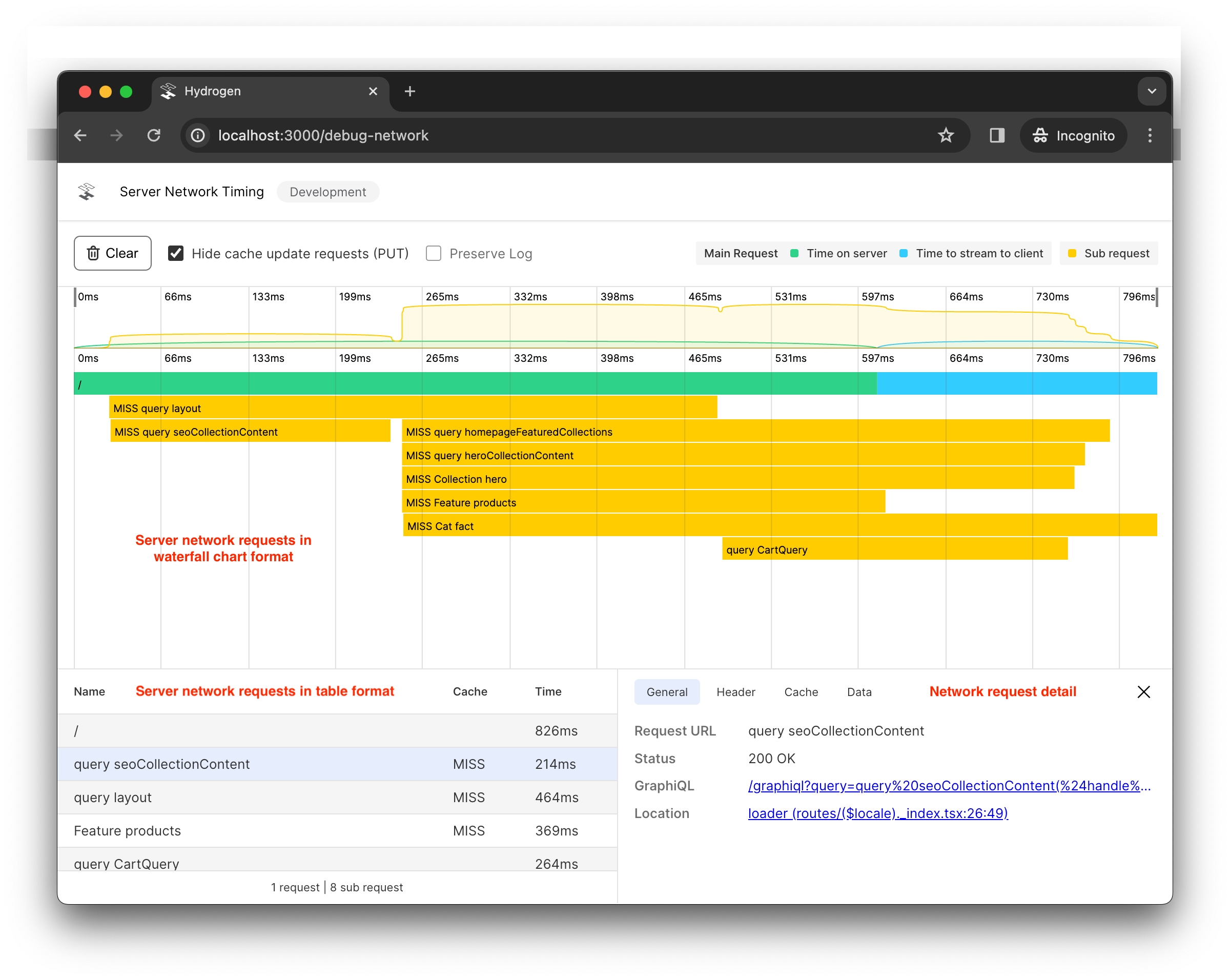Click the Development environment badge
1230x980 pixels.
click(x=328, y=192)
